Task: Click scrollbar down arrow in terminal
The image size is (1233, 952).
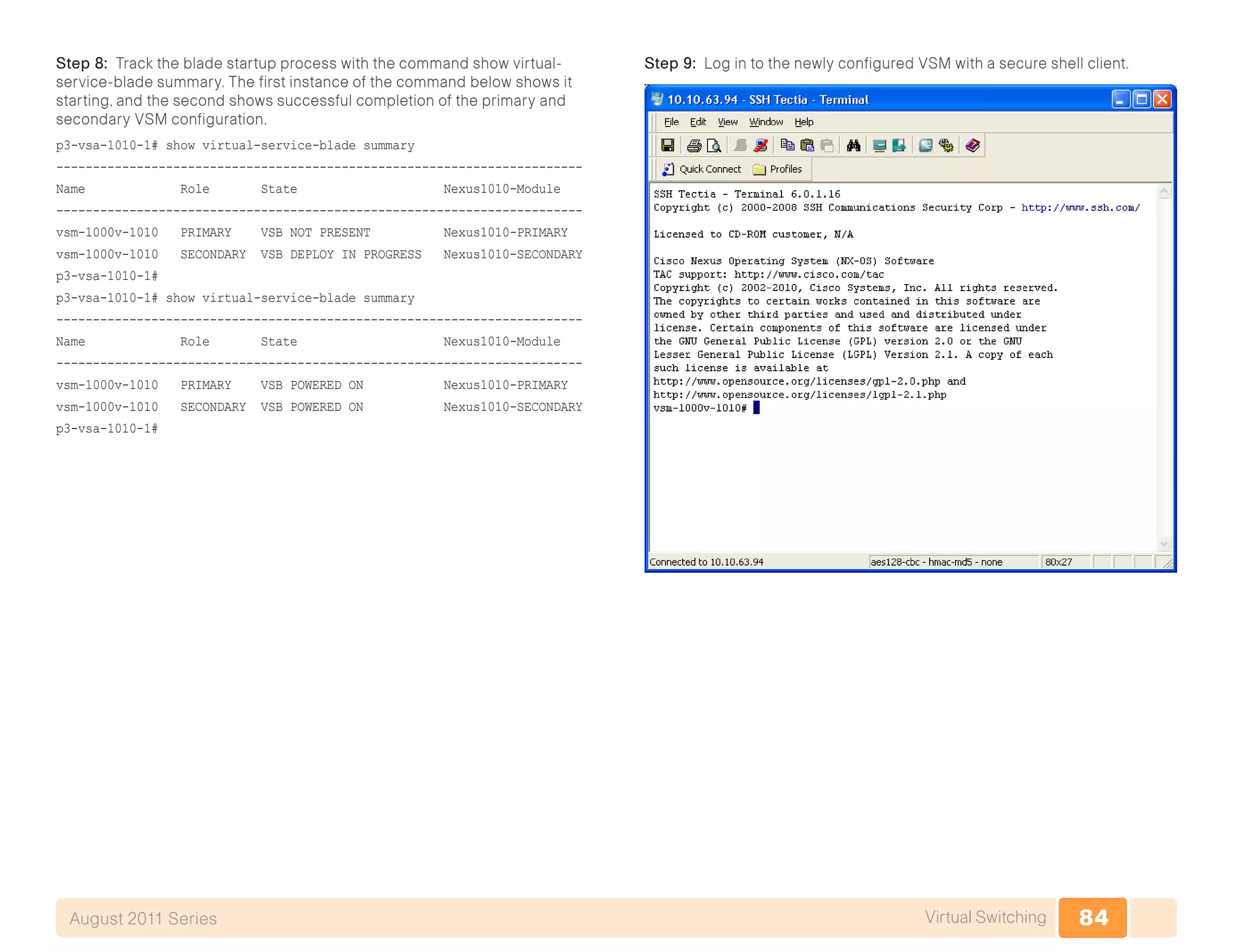Action: tap(1164, 543)
